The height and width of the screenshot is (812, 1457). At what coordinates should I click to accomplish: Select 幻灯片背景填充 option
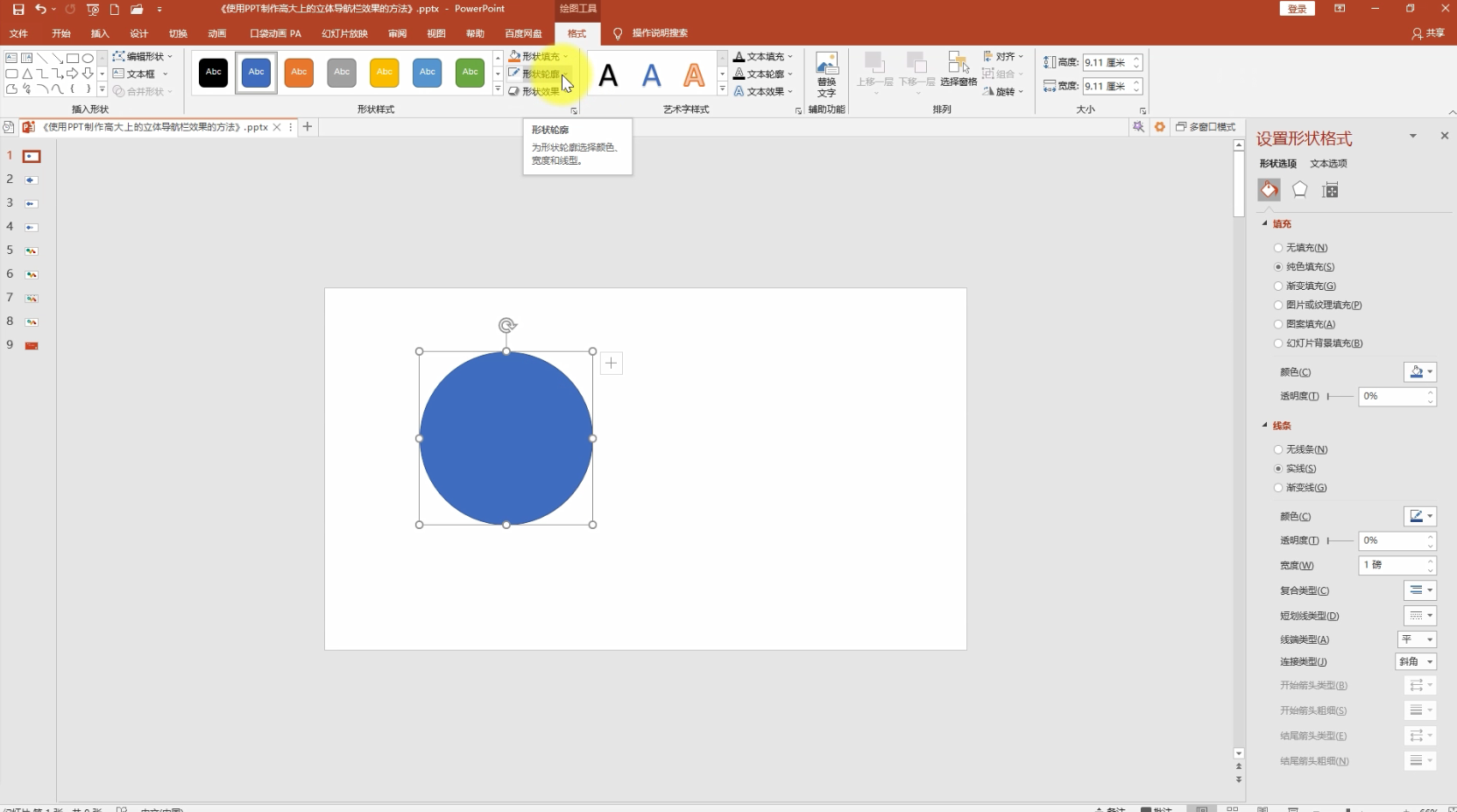1278,343
